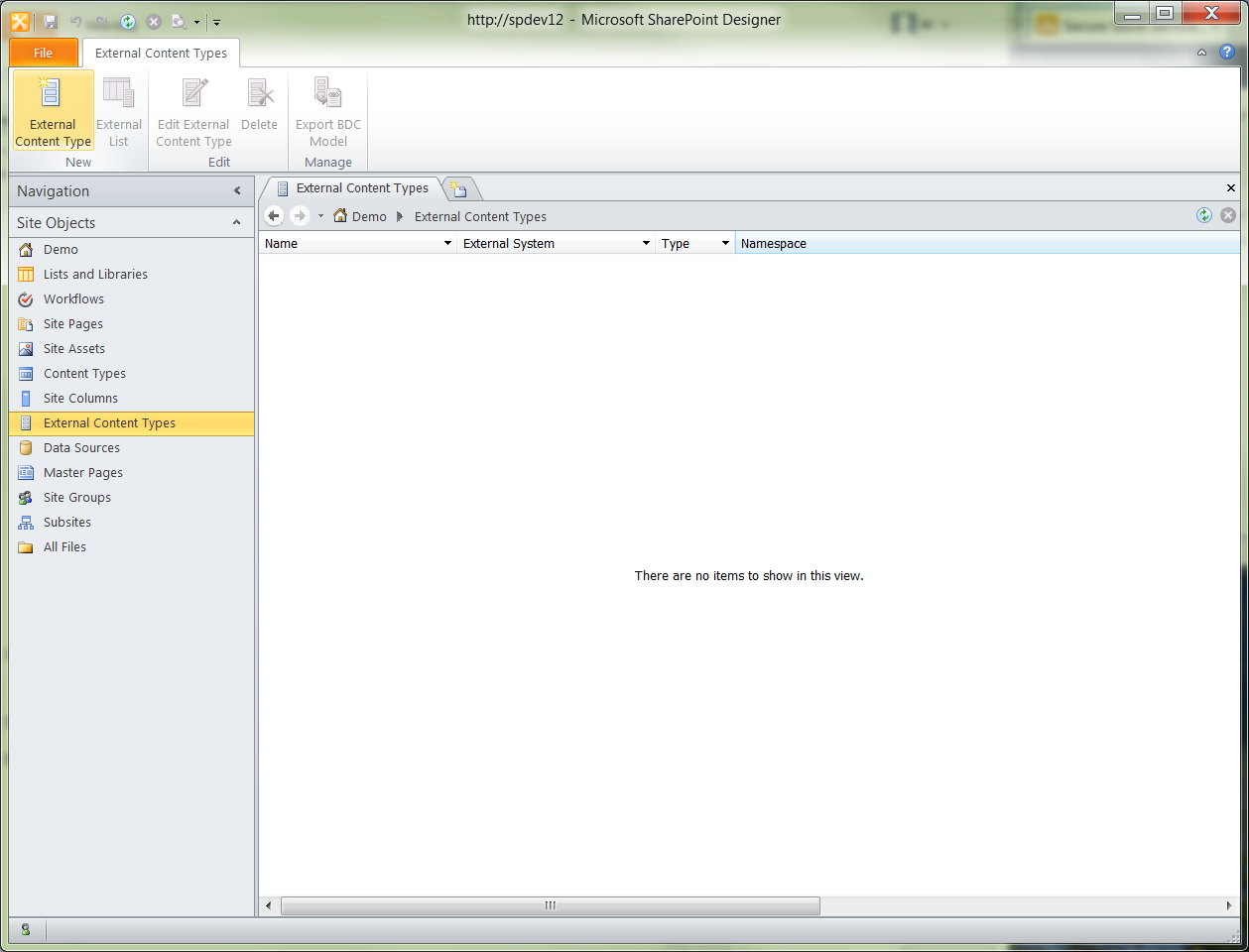The height and width of the screenshot is (952, 1249).
Task: Click the Stop icon in quick access toolbar
Action: (154, 21)
